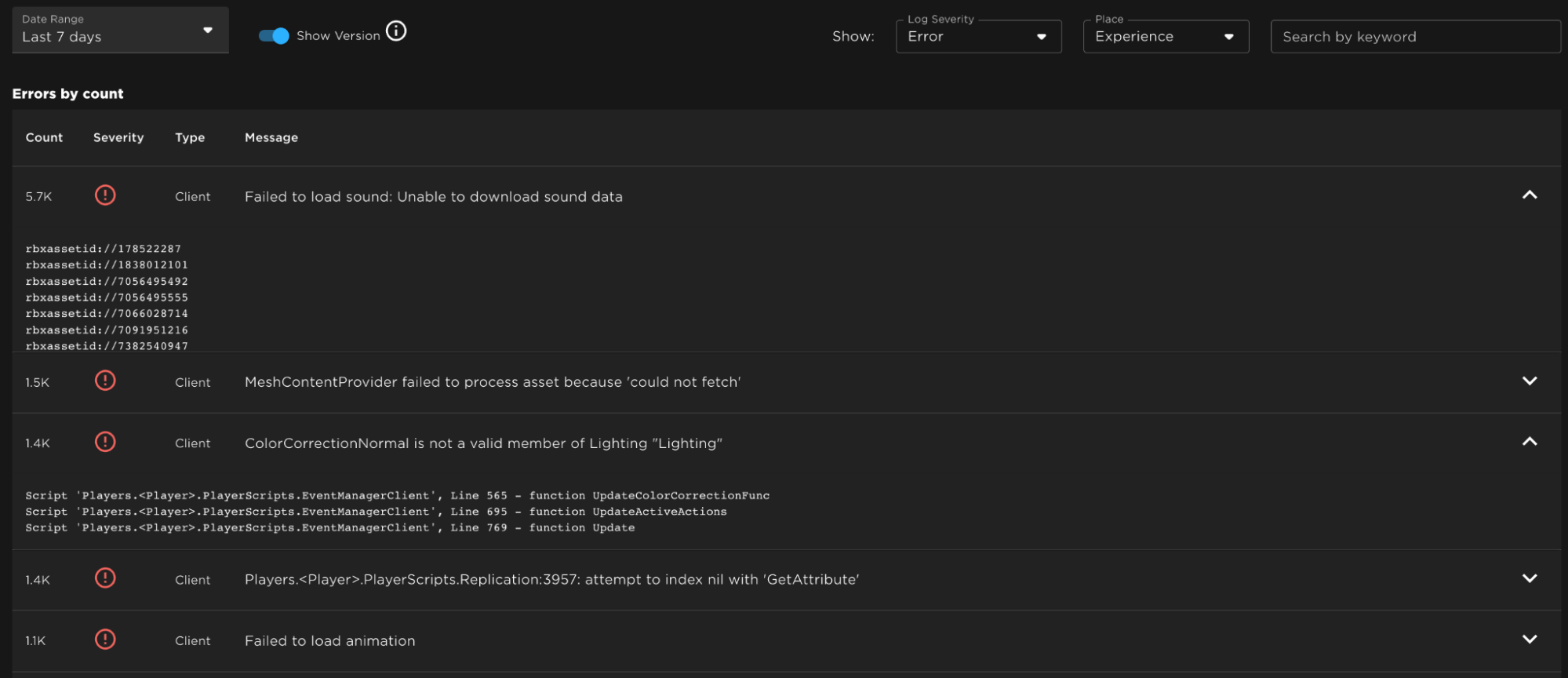This screenshot has width=1568, height=678.
Task: Expand the MeshContentProvider error row
Action: [x=1529, y=381]
